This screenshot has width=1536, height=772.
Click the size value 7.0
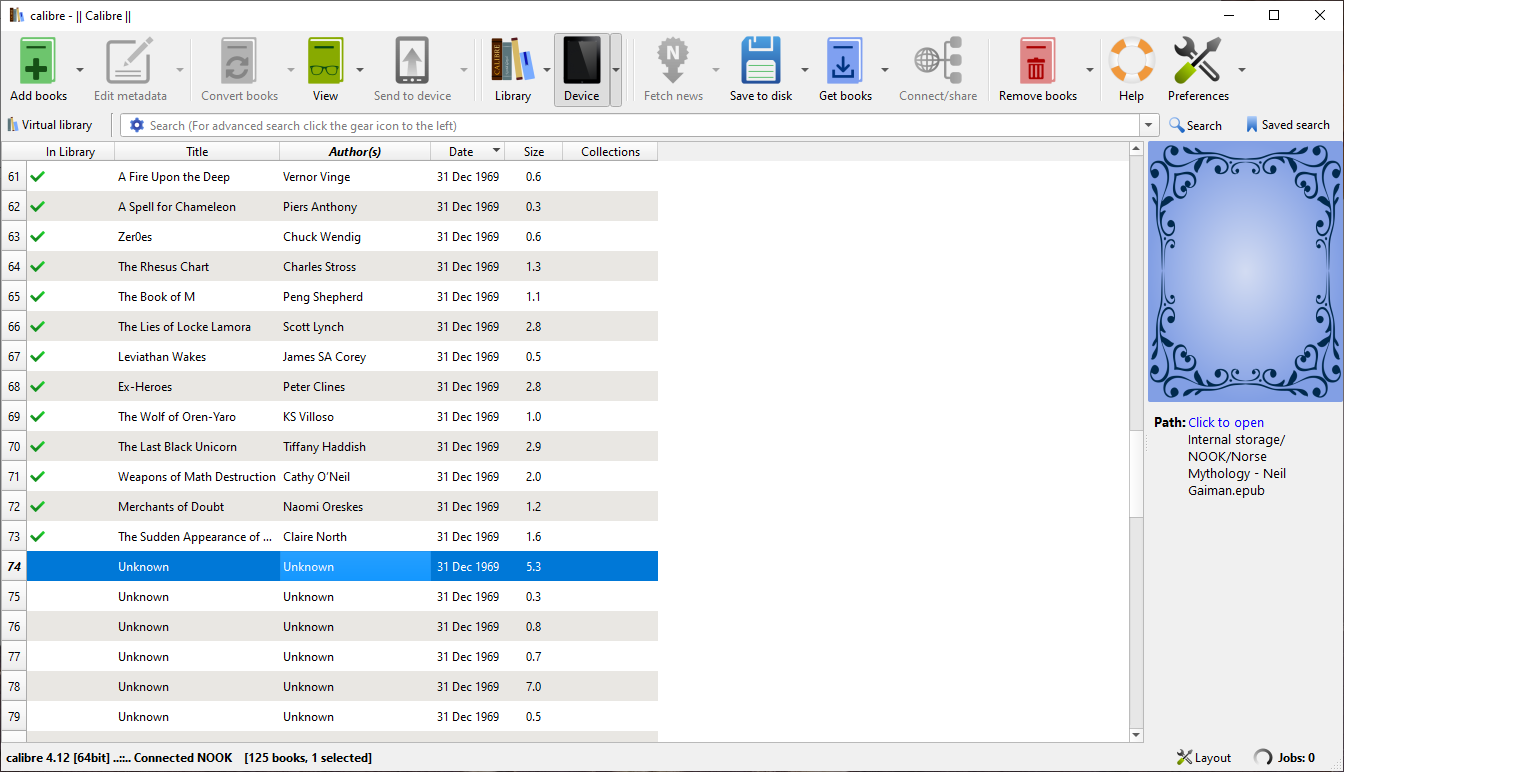[534, 687]
